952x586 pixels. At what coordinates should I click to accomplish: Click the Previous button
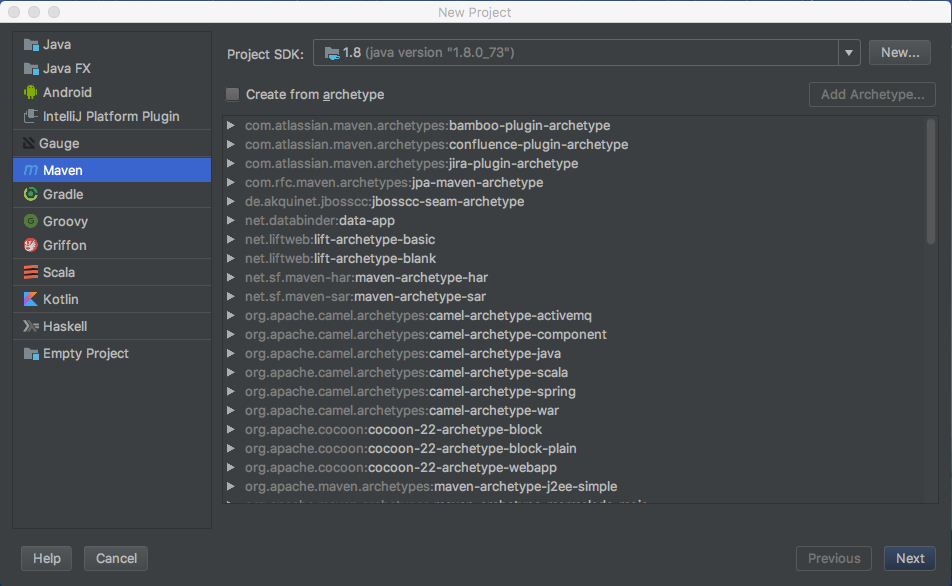tap(834, 558)
